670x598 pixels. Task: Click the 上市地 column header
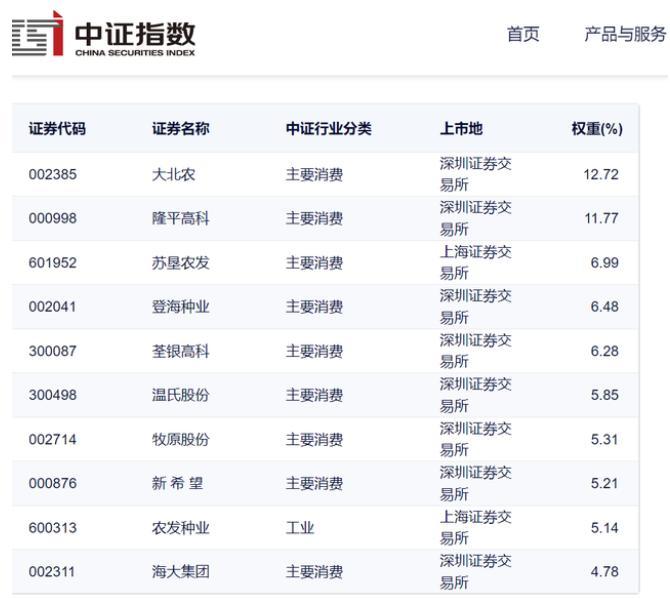click(x=461, y=129)
